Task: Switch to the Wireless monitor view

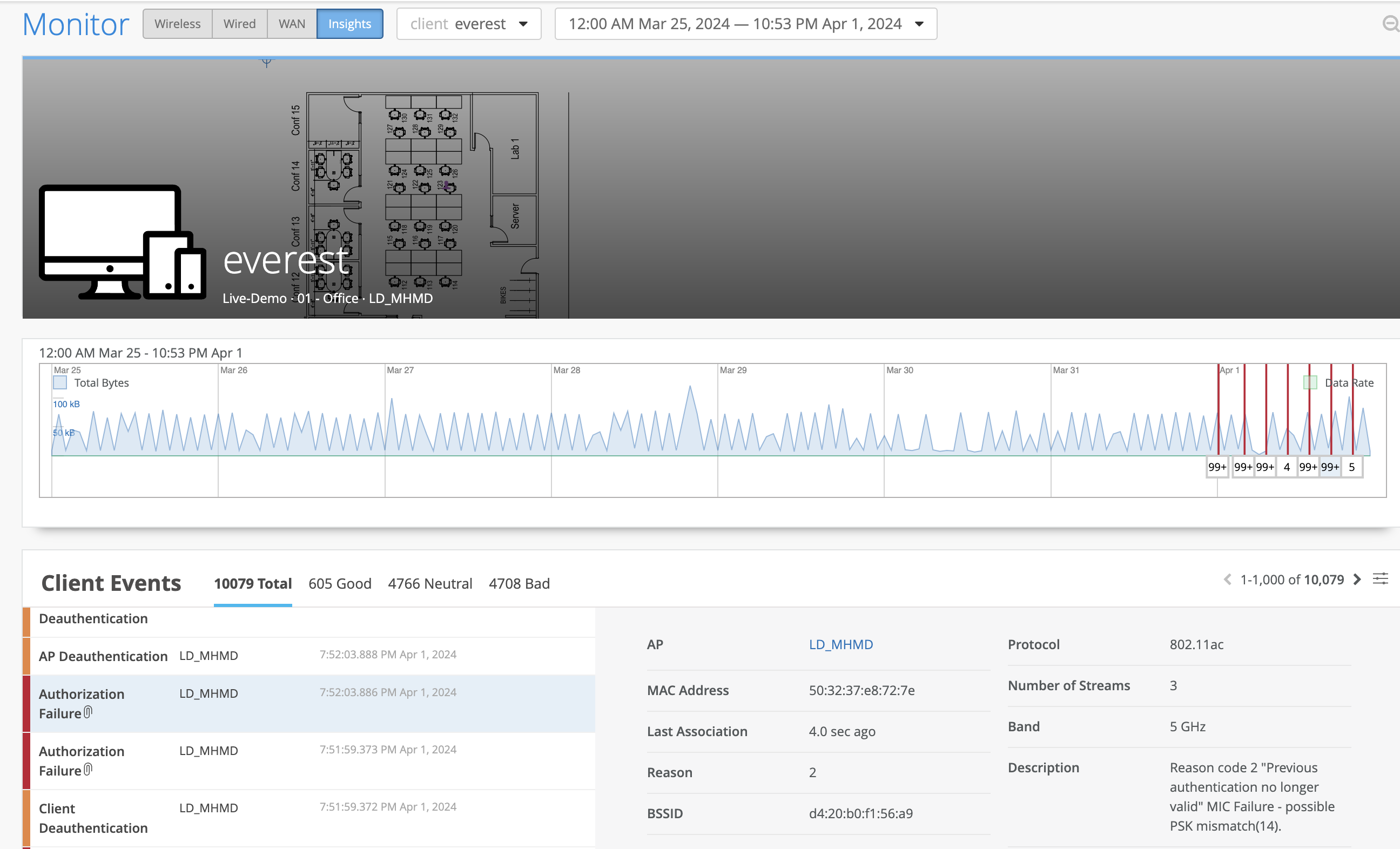Action: point(177,24)
